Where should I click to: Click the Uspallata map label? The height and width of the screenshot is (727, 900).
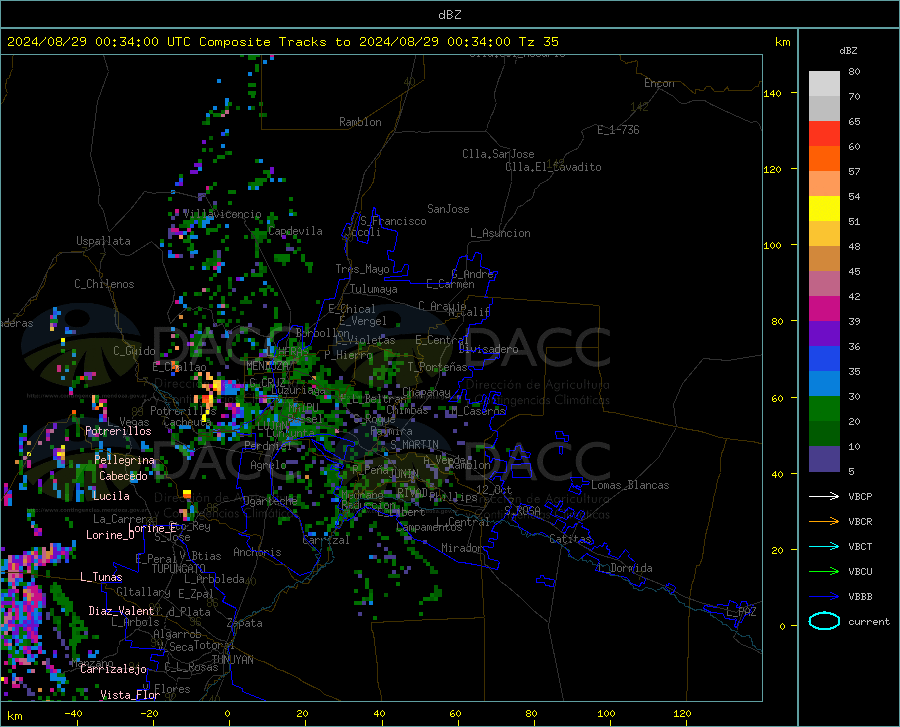(x=103, y=241)
